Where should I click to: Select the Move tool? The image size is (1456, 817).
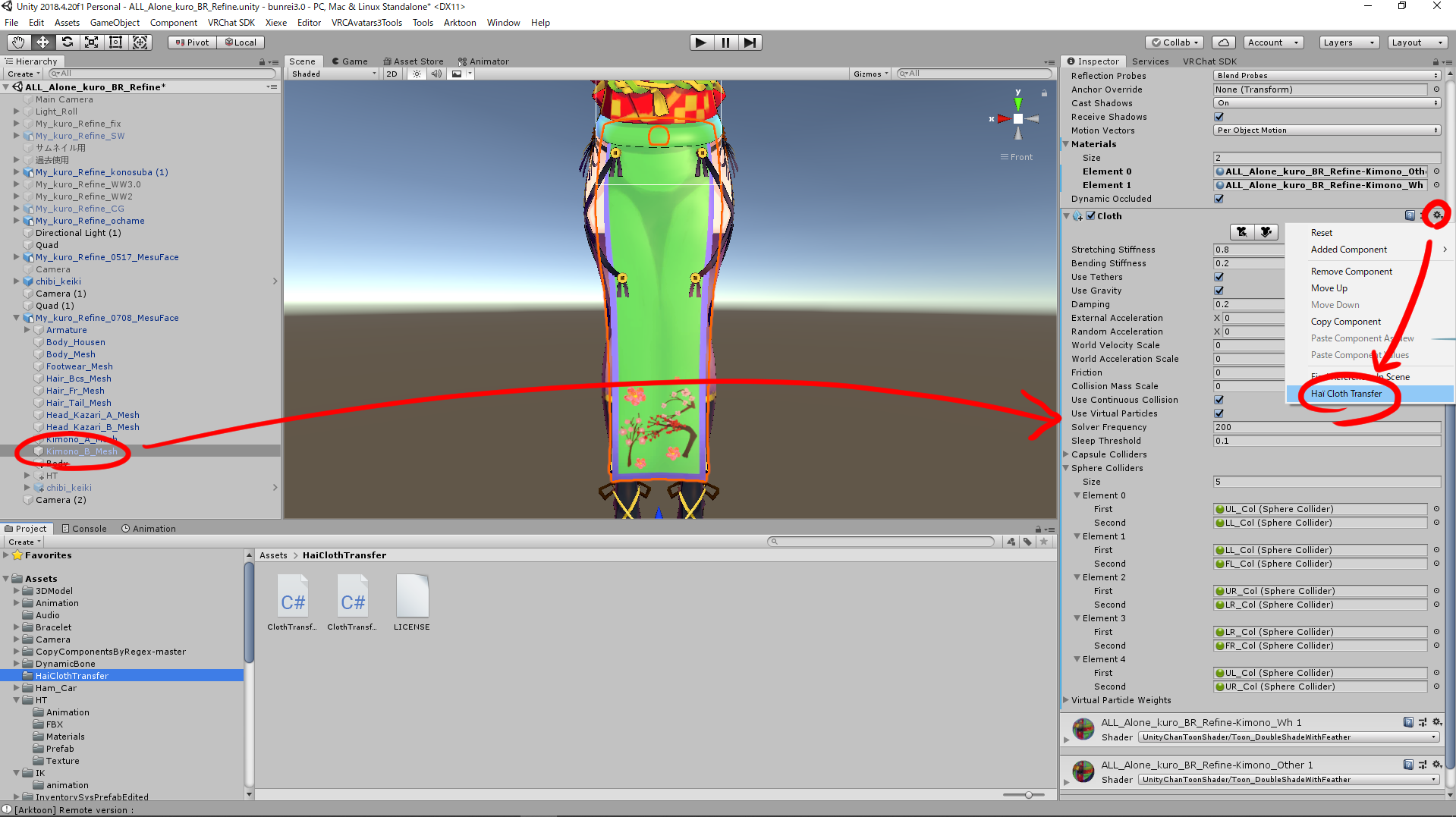tap(42, 42)
